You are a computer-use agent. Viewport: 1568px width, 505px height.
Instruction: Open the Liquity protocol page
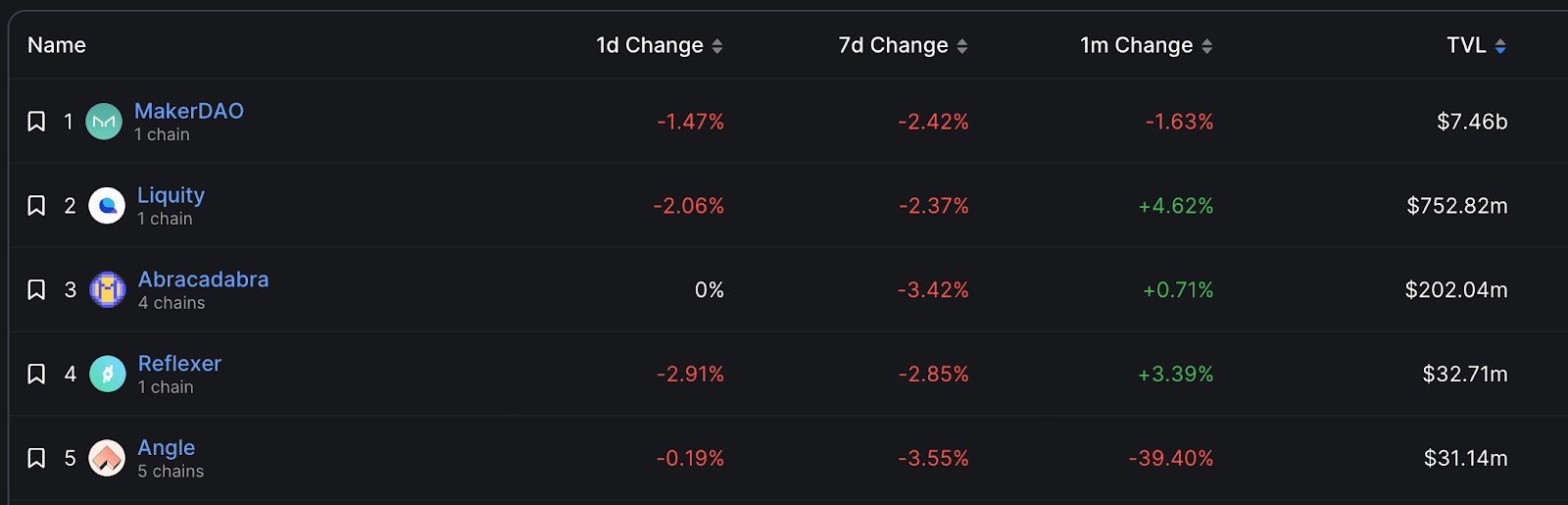point(171,195)
